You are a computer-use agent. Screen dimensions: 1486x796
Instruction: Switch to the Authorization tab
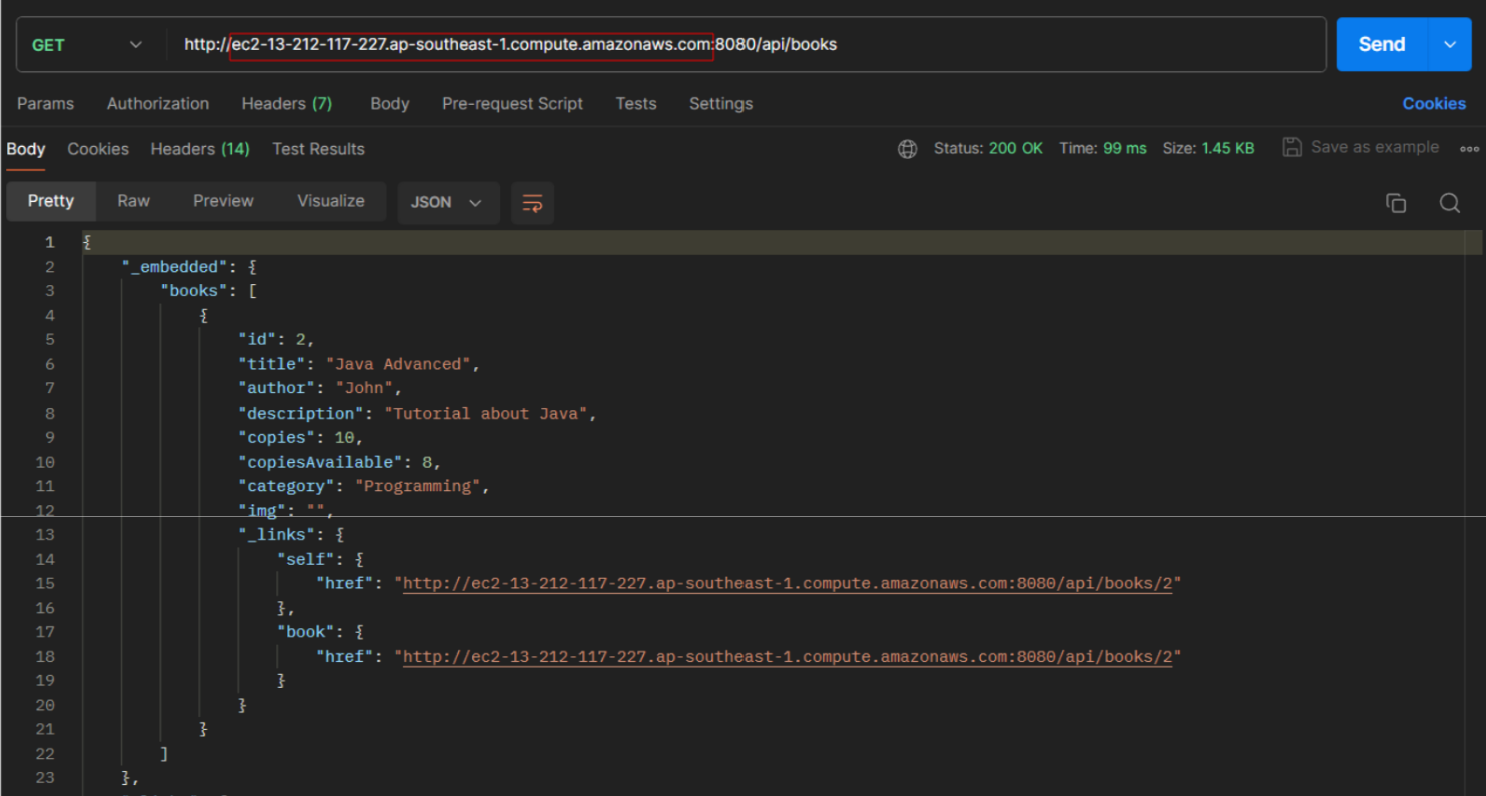[158, 104]
